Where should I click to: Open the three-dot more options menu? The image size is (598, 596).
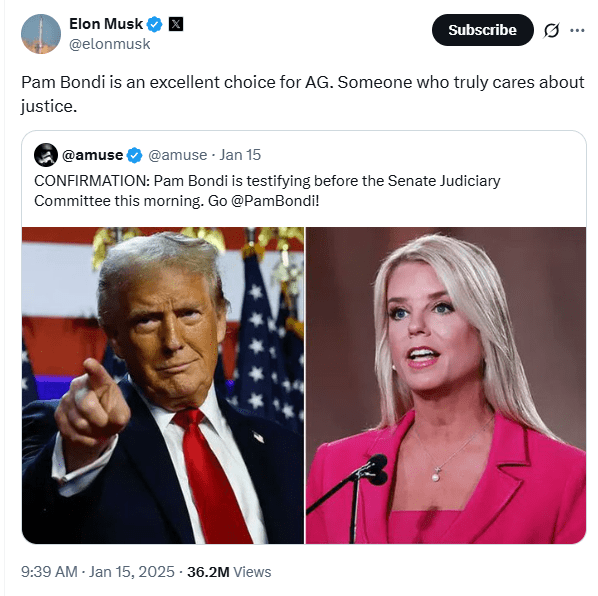pos(577,30)
